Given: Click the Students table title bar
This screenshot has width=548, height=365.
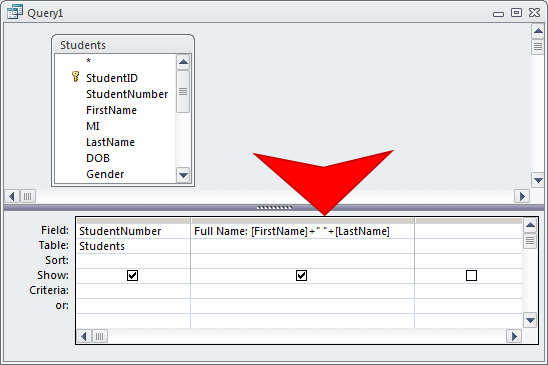Looking at the screenshot, I should pyautogui.click(x=123, y=45).
